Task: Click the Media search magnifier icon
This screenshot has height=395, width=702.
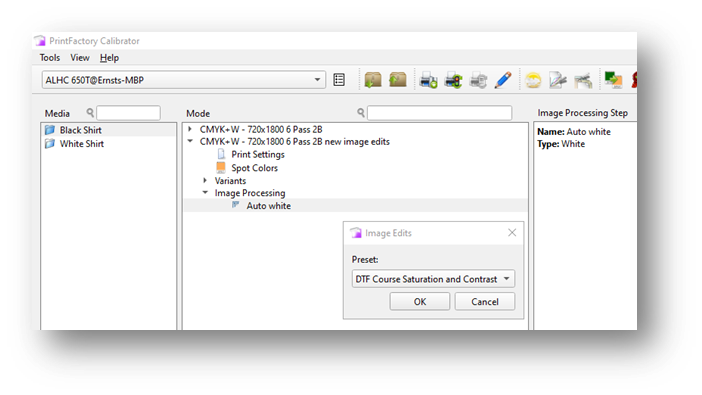Action: point(90,112)
